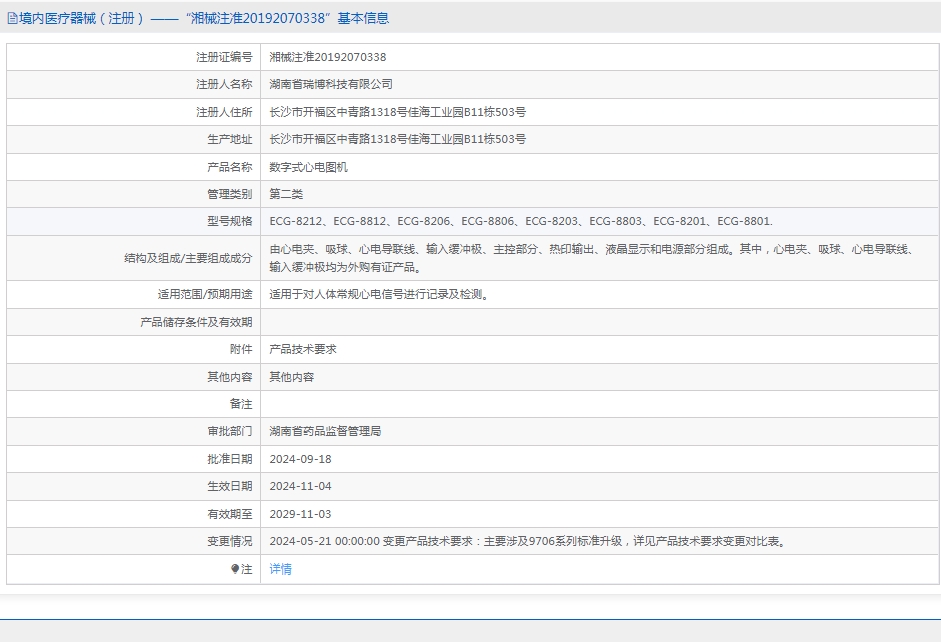
Task: Open the 详情 details link
Action: click(x=280, y=569)
